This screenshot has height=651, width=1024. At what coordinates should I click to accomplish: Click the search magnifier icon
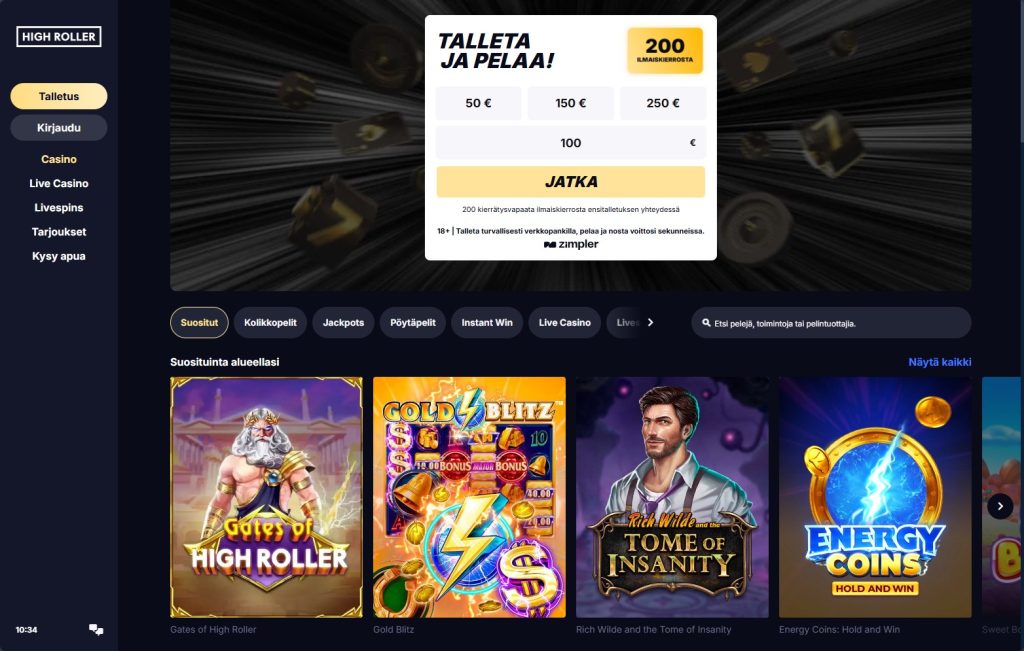pos(706,323)
